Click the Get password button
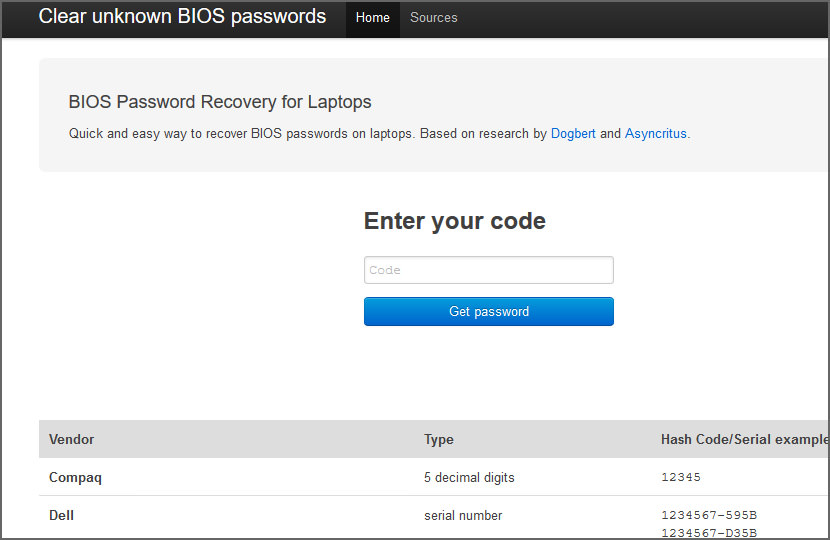Screen dimensions: 830x540 click(489, 311)
